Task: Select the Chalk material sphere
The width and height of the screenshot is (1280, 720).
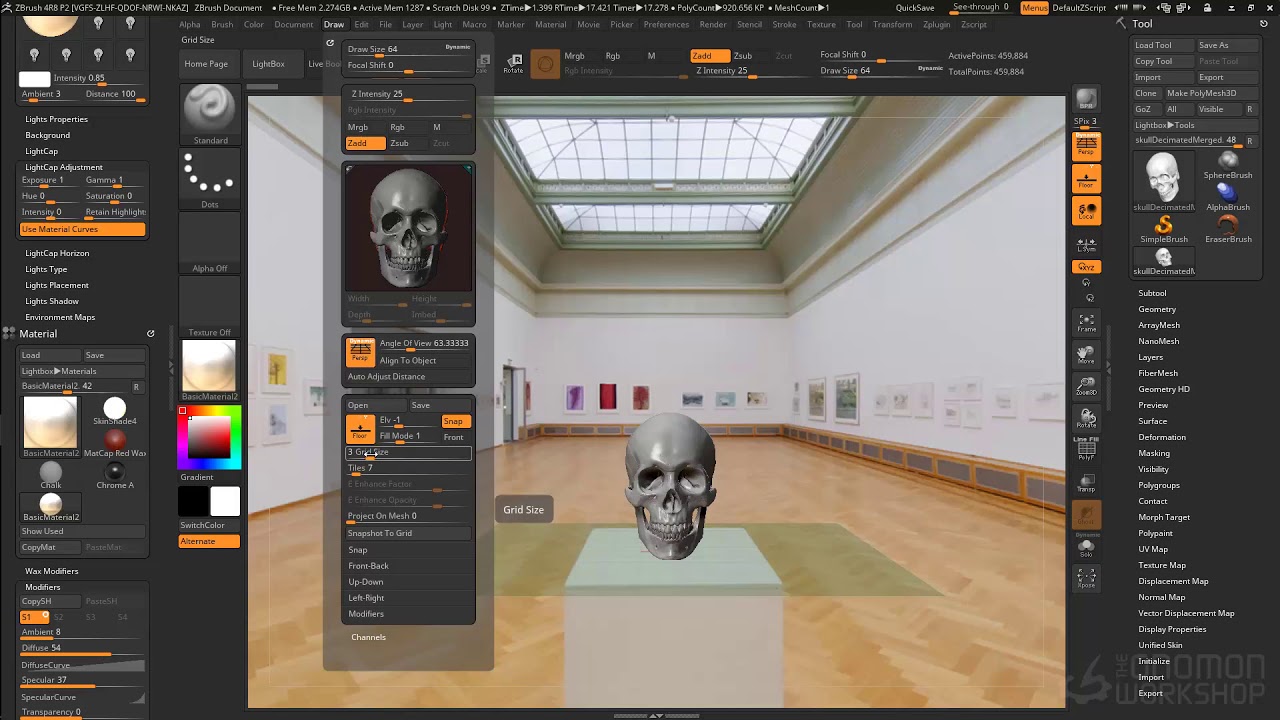Action: (x=51, y=475)
